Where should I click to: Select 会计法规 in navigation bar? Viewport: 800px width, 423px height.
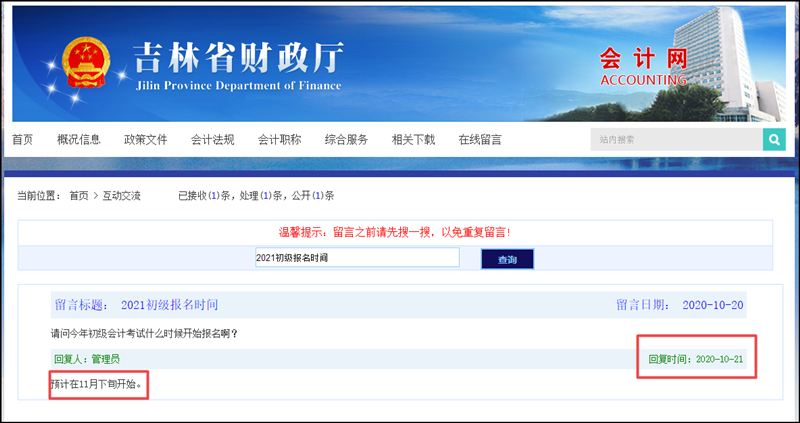212,140
